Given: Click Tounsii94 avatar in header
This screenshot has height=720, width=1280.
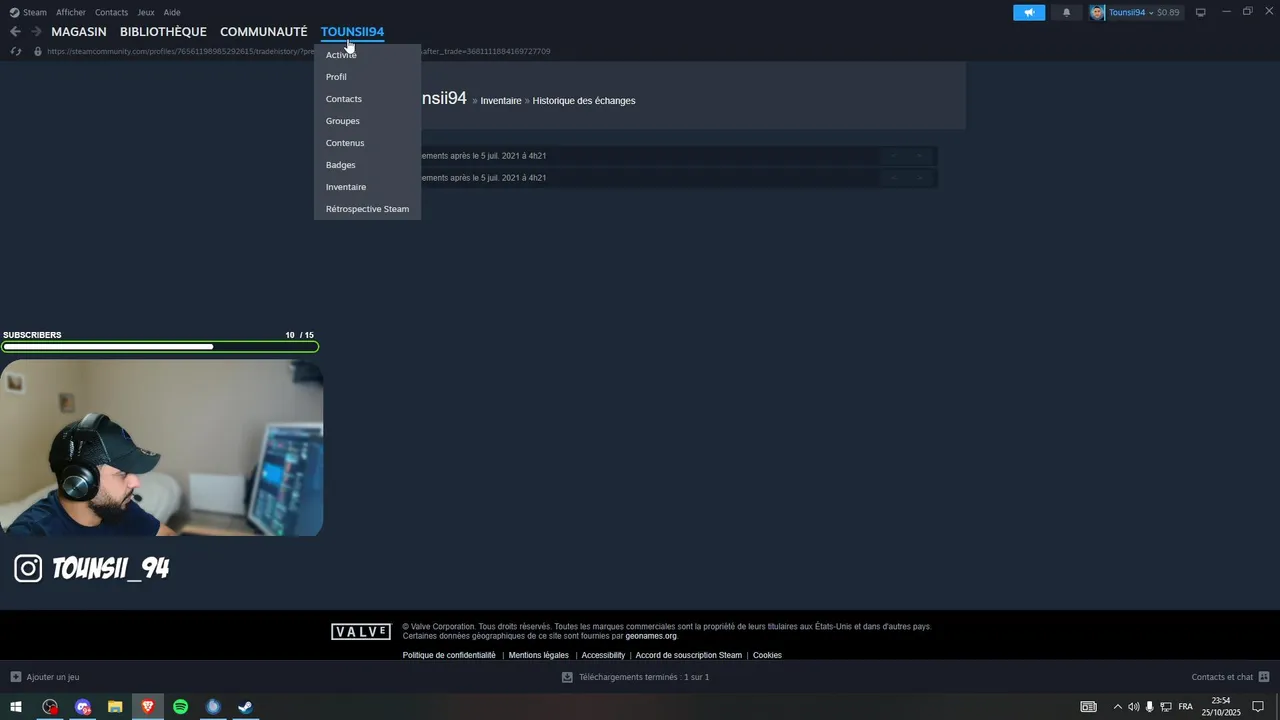Looking at the screenshot, I should [x=1097, y=12].
